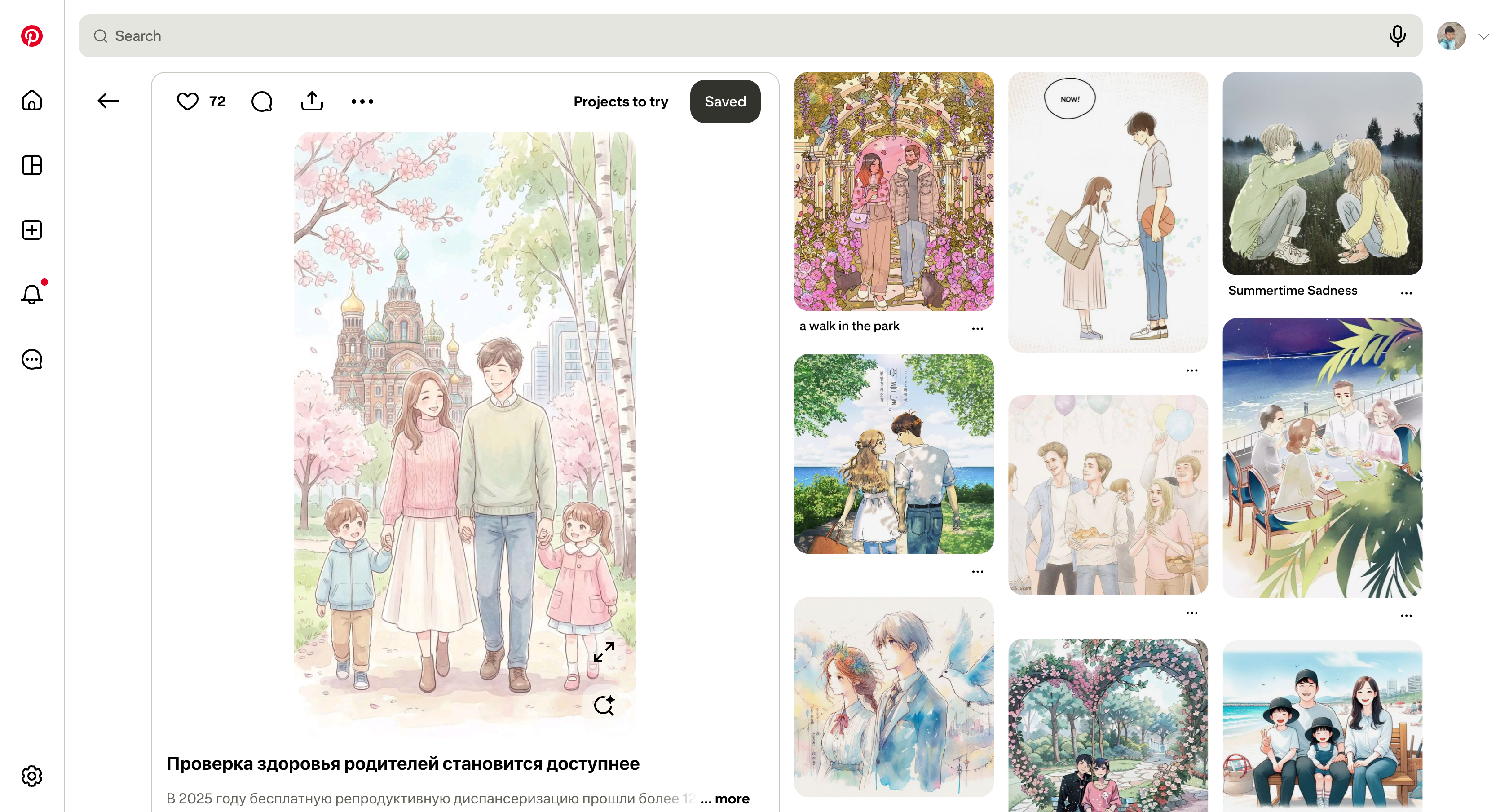Choose board from "Projects to try" selector
Viewport: 1509px width, 812px height.
[x=621, y=101]
